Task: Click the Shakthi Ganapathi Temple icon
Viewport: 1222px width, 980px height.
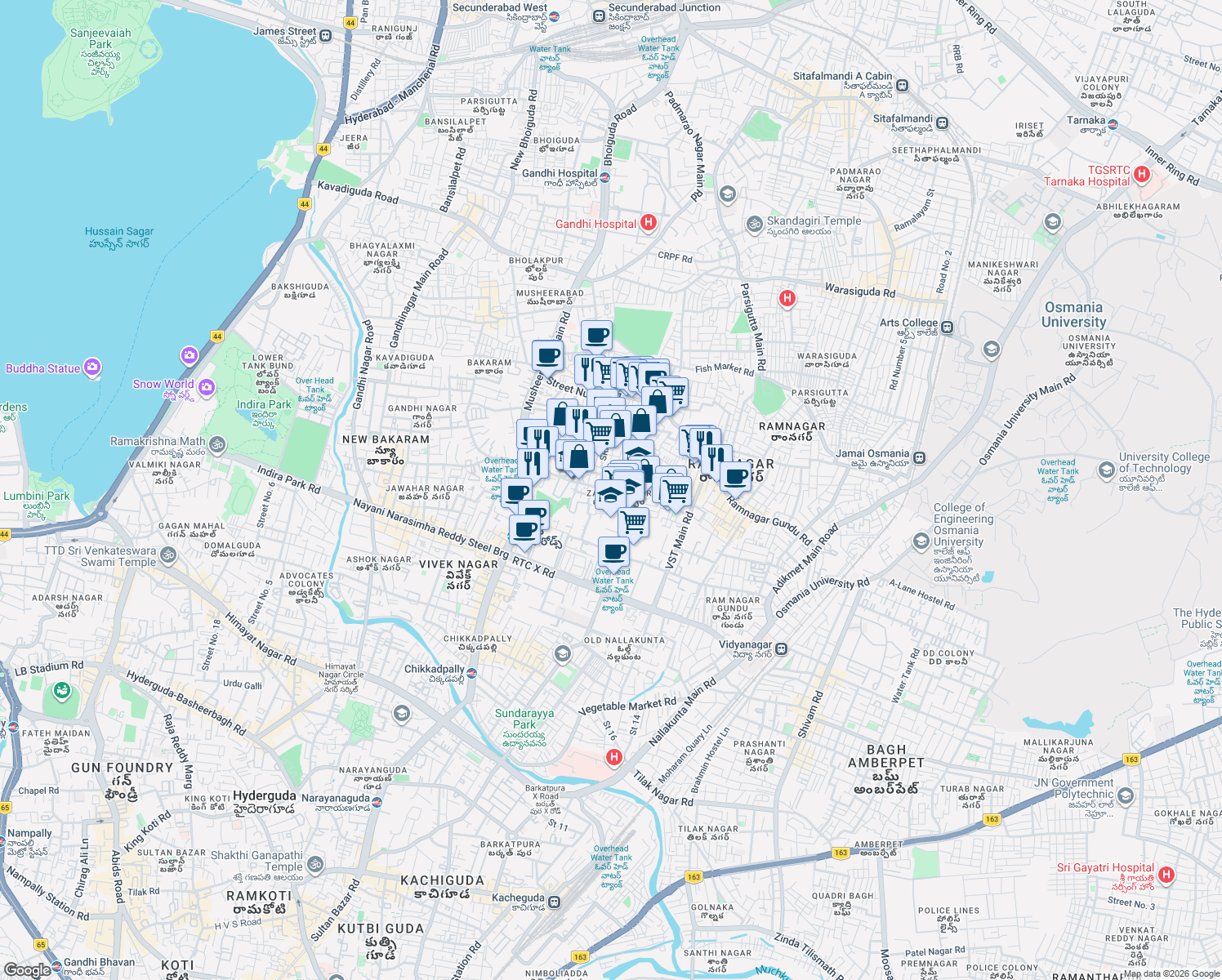Action: 315,863
